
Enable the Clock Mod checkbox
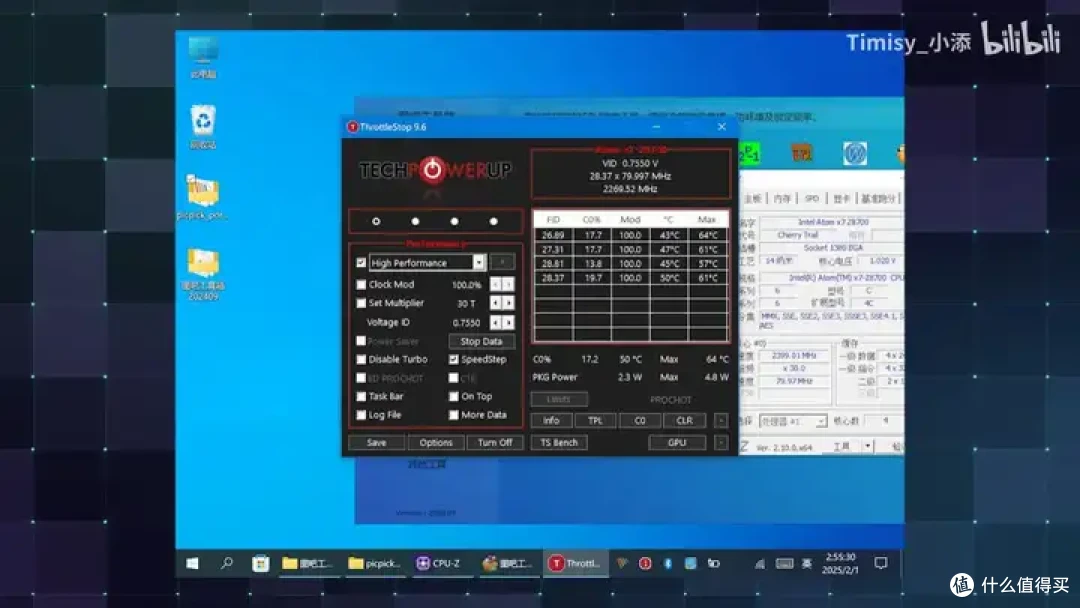pos(361,284)
